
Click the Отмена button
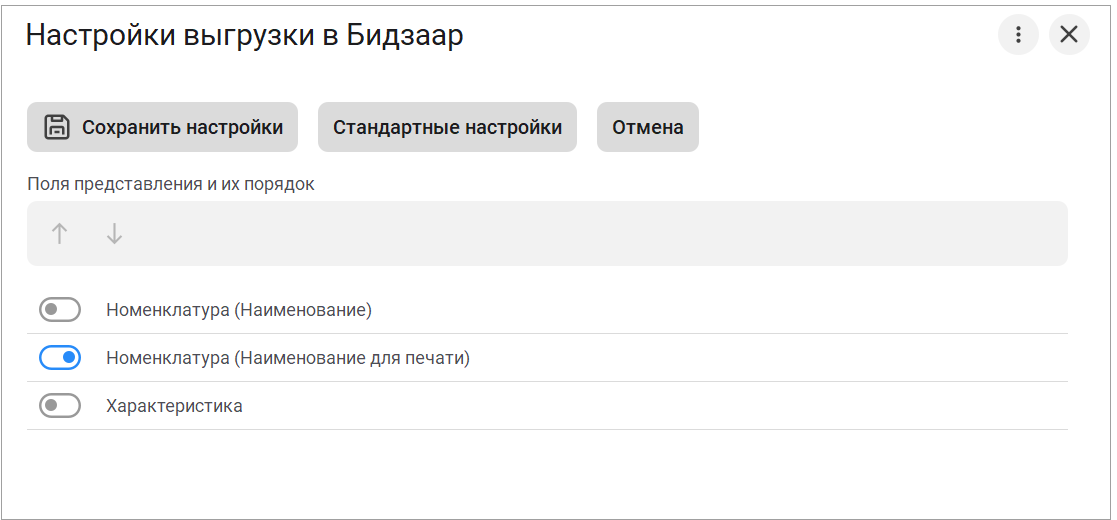(x=647, y=127)
